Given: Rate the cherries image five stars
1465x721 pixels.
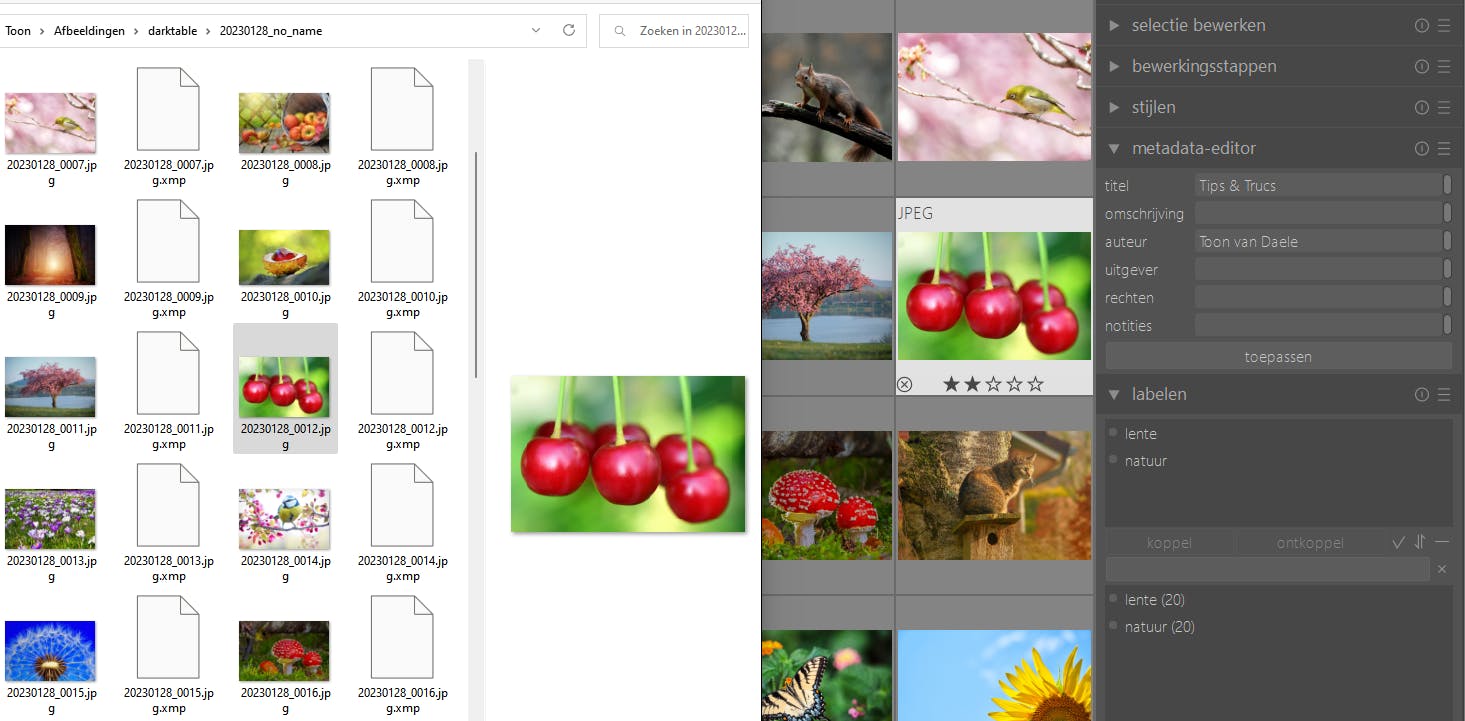Looking at the screenshot, I should (x=1035, y=384).
